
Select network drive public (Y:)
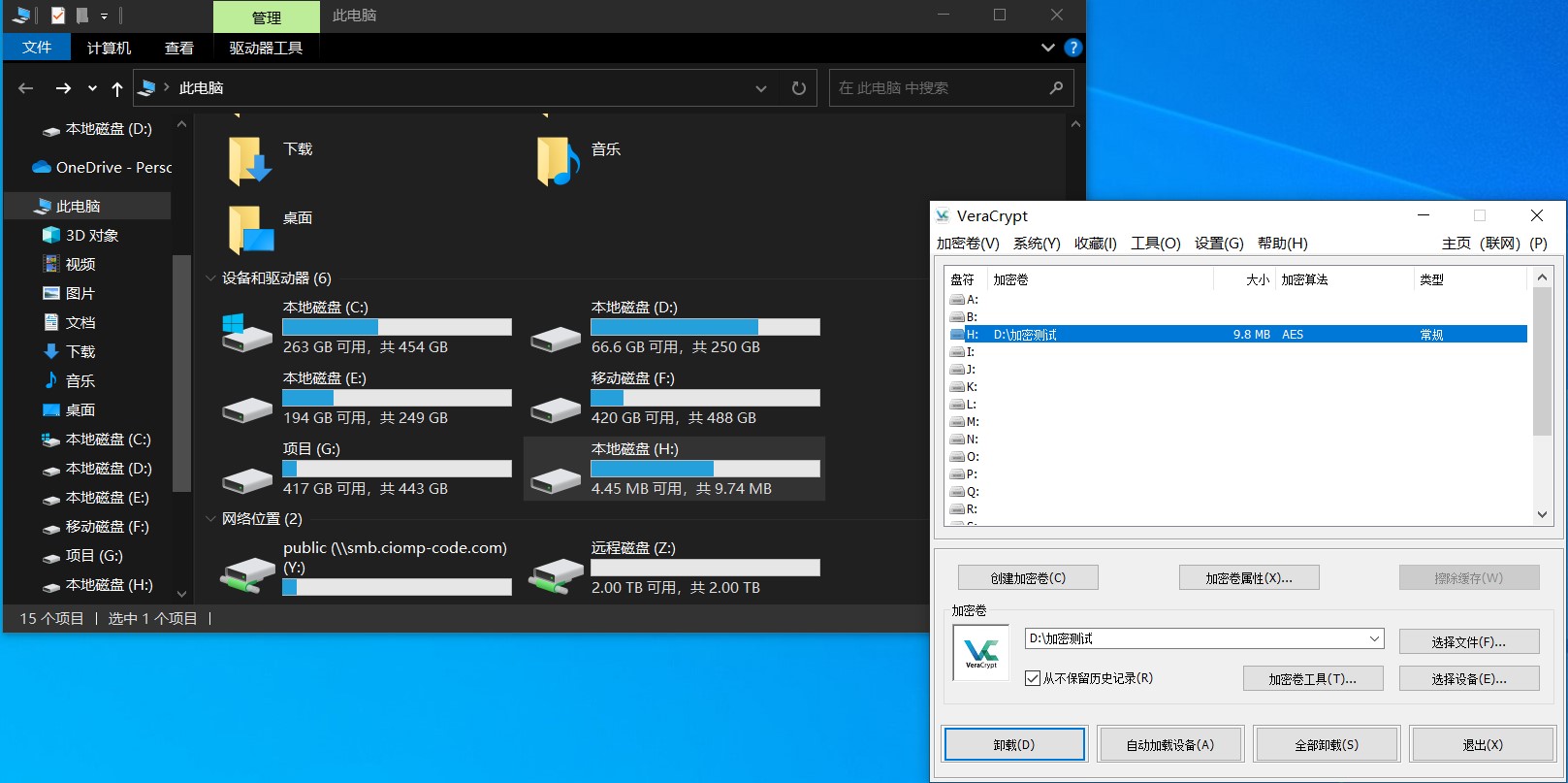point(368,569)
